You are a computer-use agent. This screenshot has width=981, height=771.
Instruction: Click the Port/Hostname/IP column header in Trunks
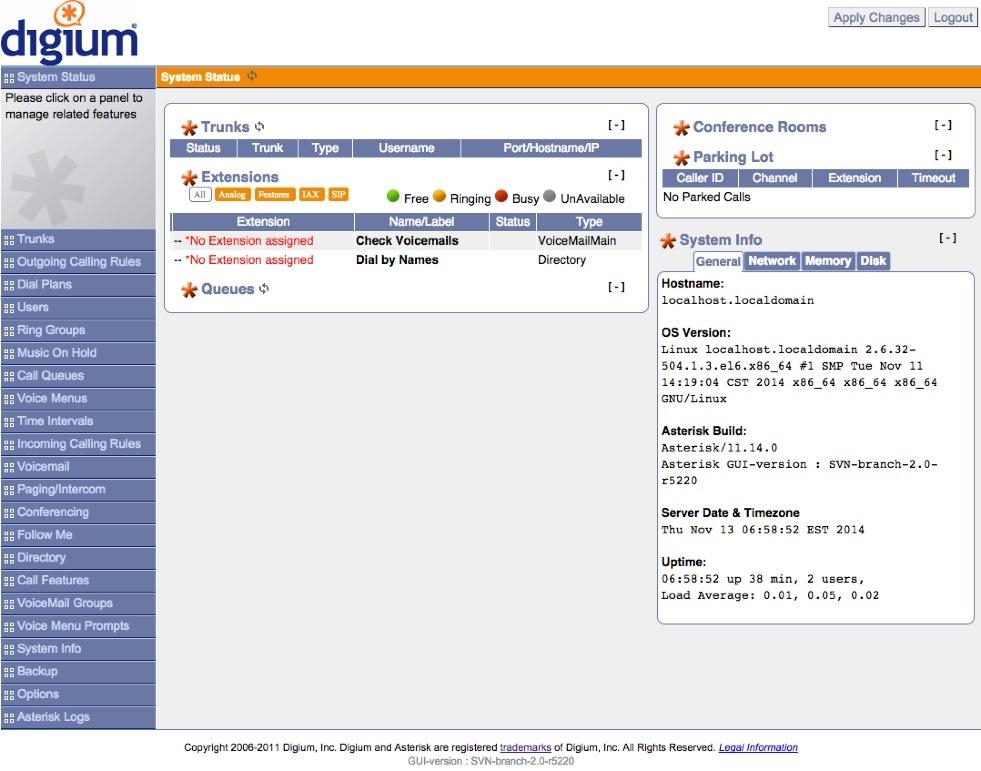point(551,148)
